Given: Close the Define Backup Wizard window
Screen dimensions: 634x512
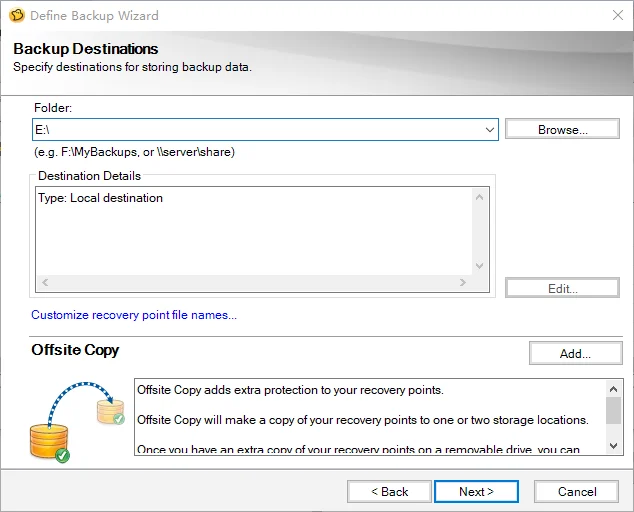Looking at the screenshot, I should [617, 15].
